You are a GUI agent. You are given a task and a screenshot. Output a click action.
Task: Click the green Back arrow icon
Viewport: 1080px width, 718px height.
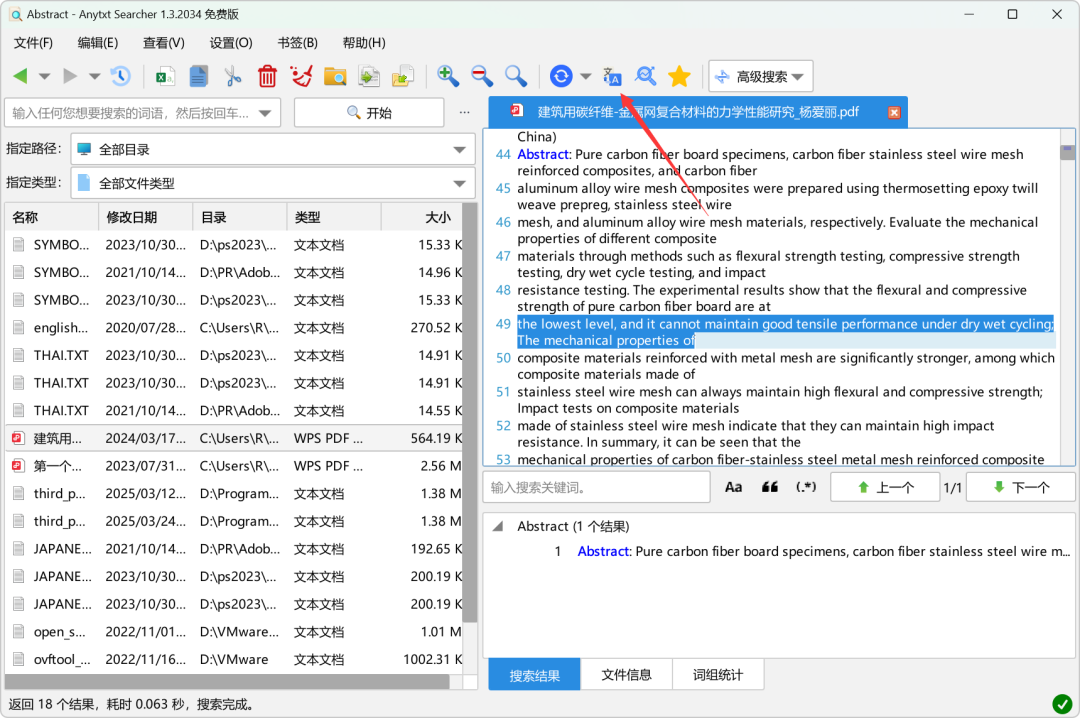[x=21, y=76]
